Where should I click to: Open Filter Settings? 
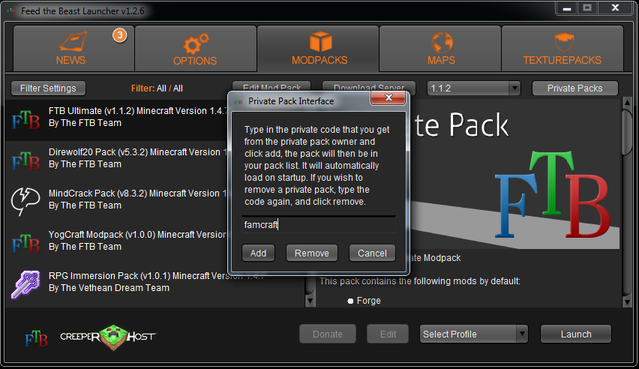48,88
